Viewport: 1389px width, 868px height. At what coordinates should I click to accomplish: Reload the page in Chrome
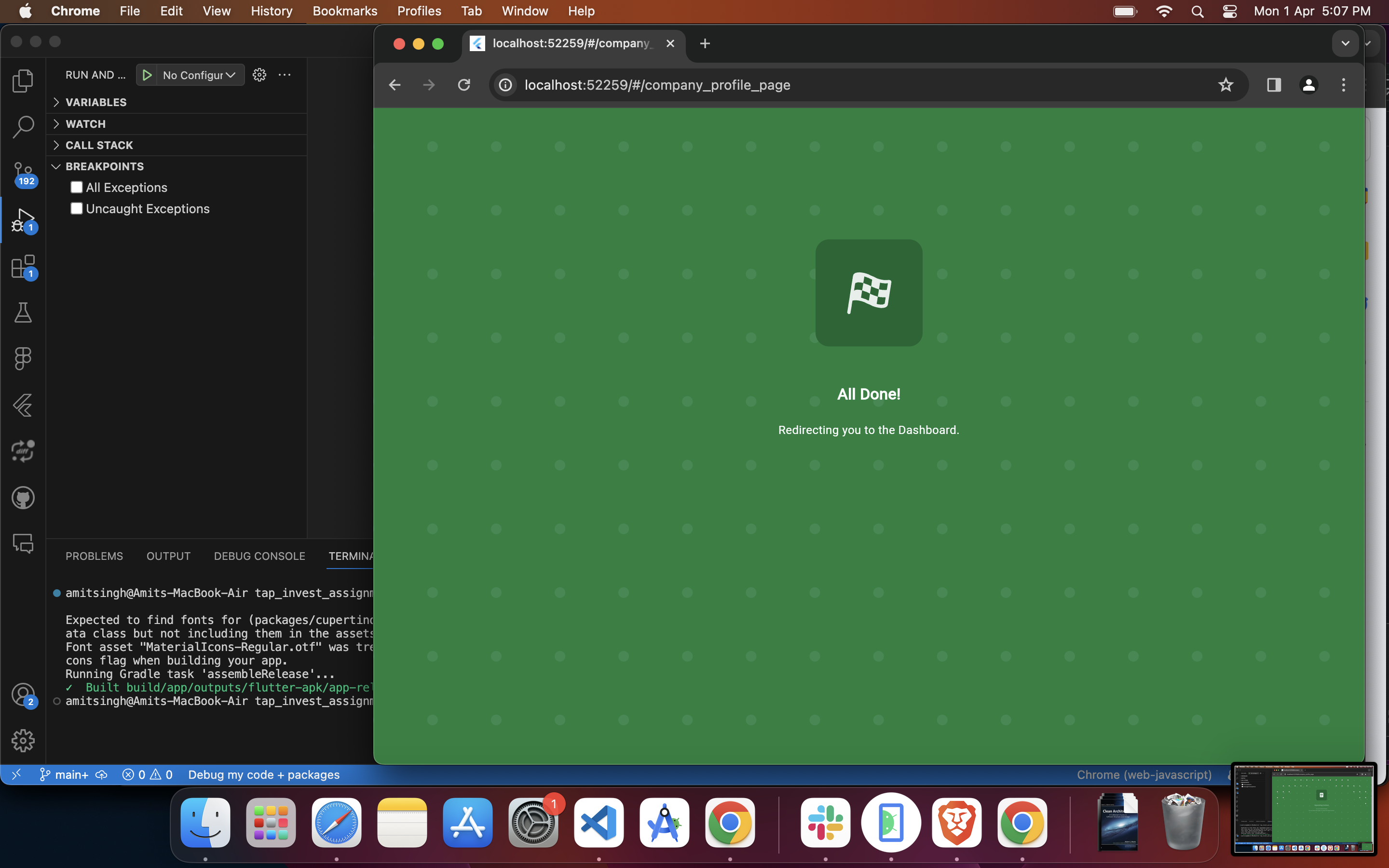pyautogui.click(x=464, y=85)
